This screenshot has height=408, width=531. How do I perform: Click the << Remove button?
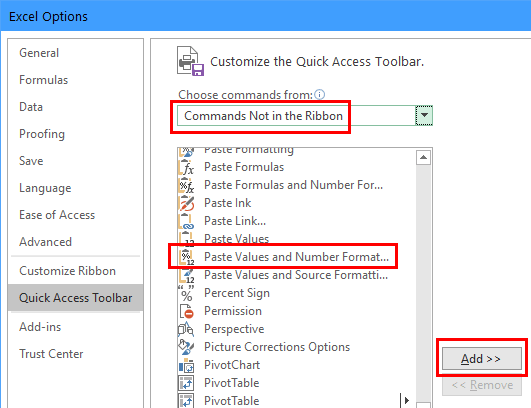482,385
